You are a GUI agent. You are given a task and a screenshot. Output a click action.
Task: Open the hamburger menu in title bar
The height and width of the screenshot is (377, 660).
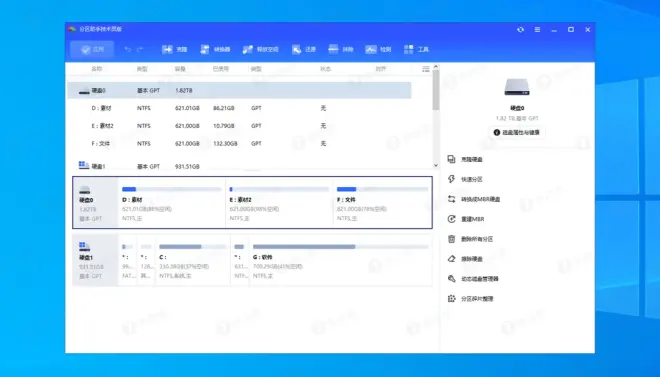pos(538,29)
